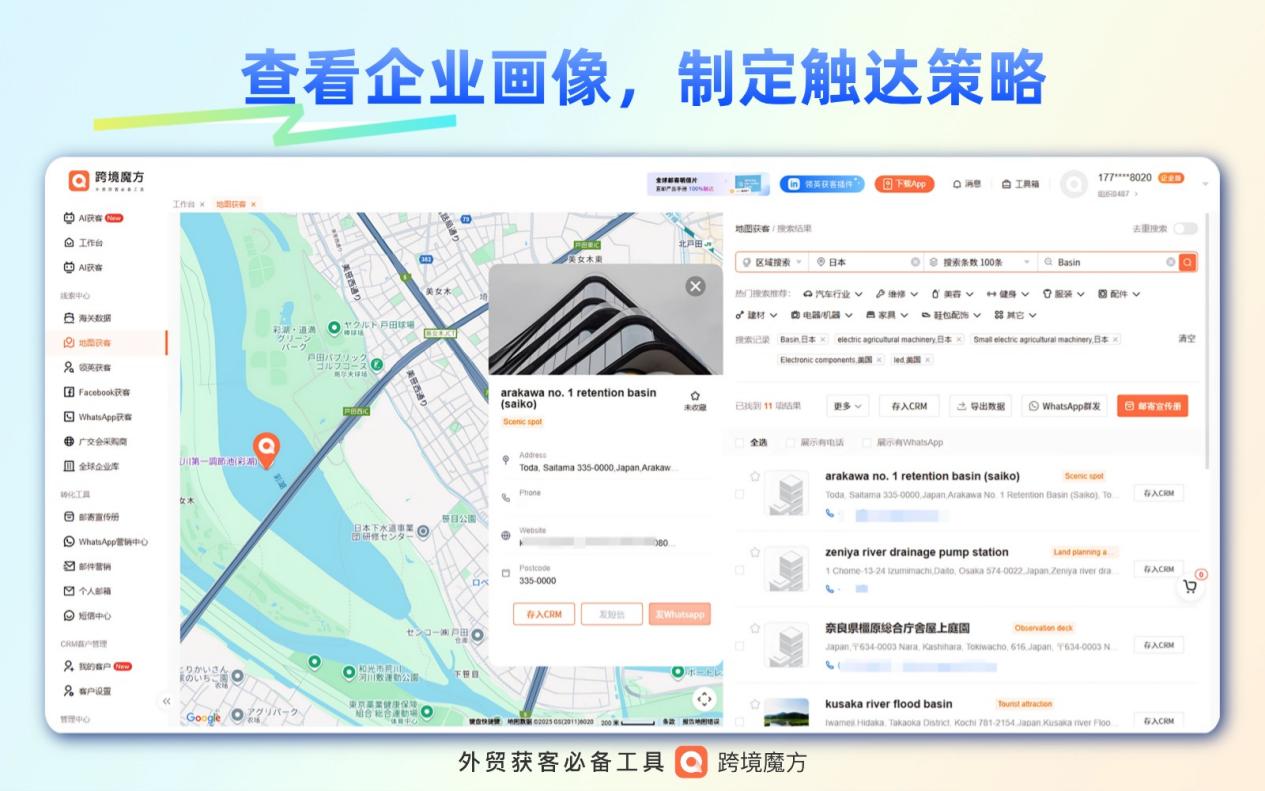The width and height of the screenshot is (1265, 791).
Task: Open 邮客宣传册 in the sidebar
Action: tap(91, 517)
